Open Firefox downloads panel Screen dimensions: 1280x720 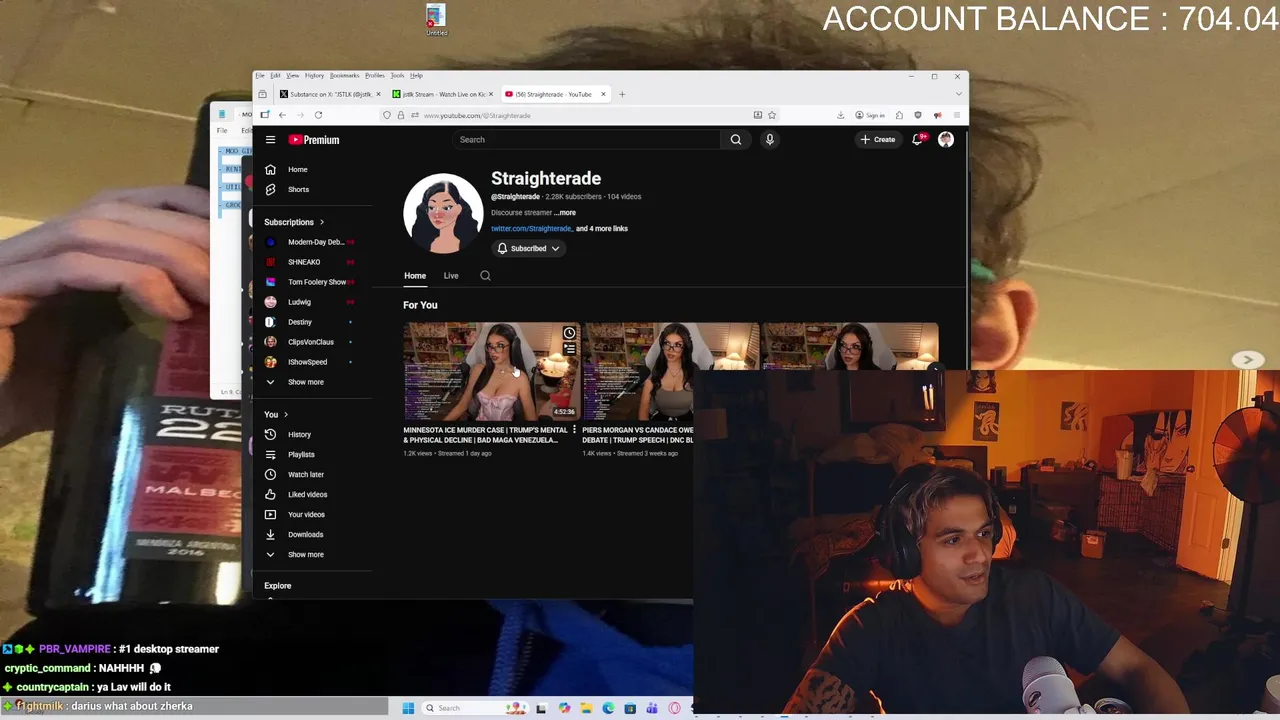pos(841,115)
